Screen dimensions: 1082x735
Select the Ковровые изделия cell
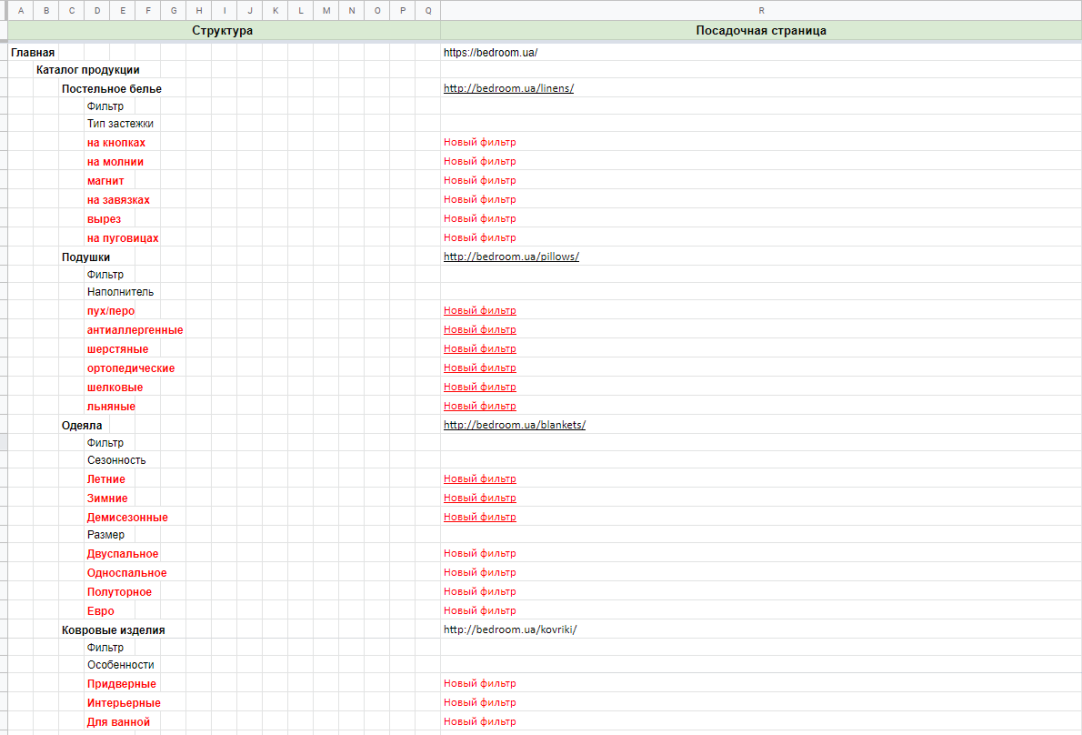pos(113,630)
